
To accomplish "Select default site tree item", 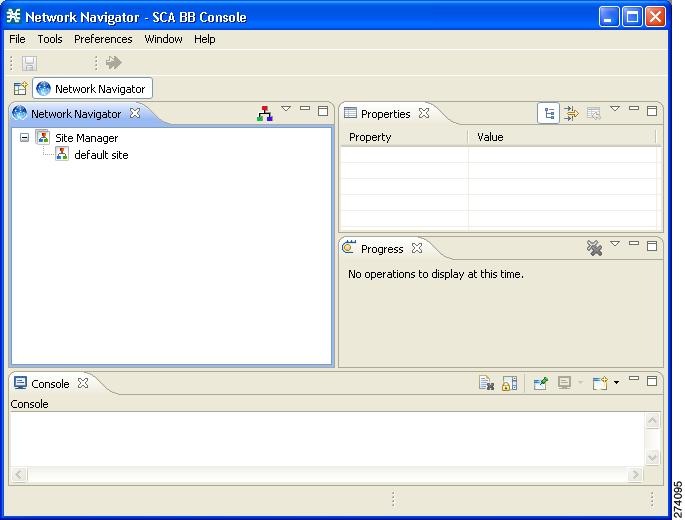I will point(101,155).
